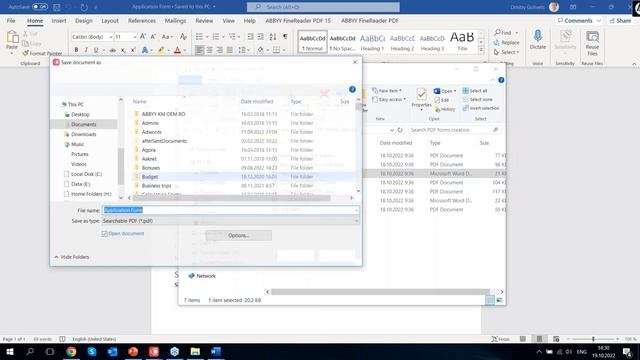Screen dimensions: 640x360
Task: Open Skype from the taskbar
Action: coord(92,351)
